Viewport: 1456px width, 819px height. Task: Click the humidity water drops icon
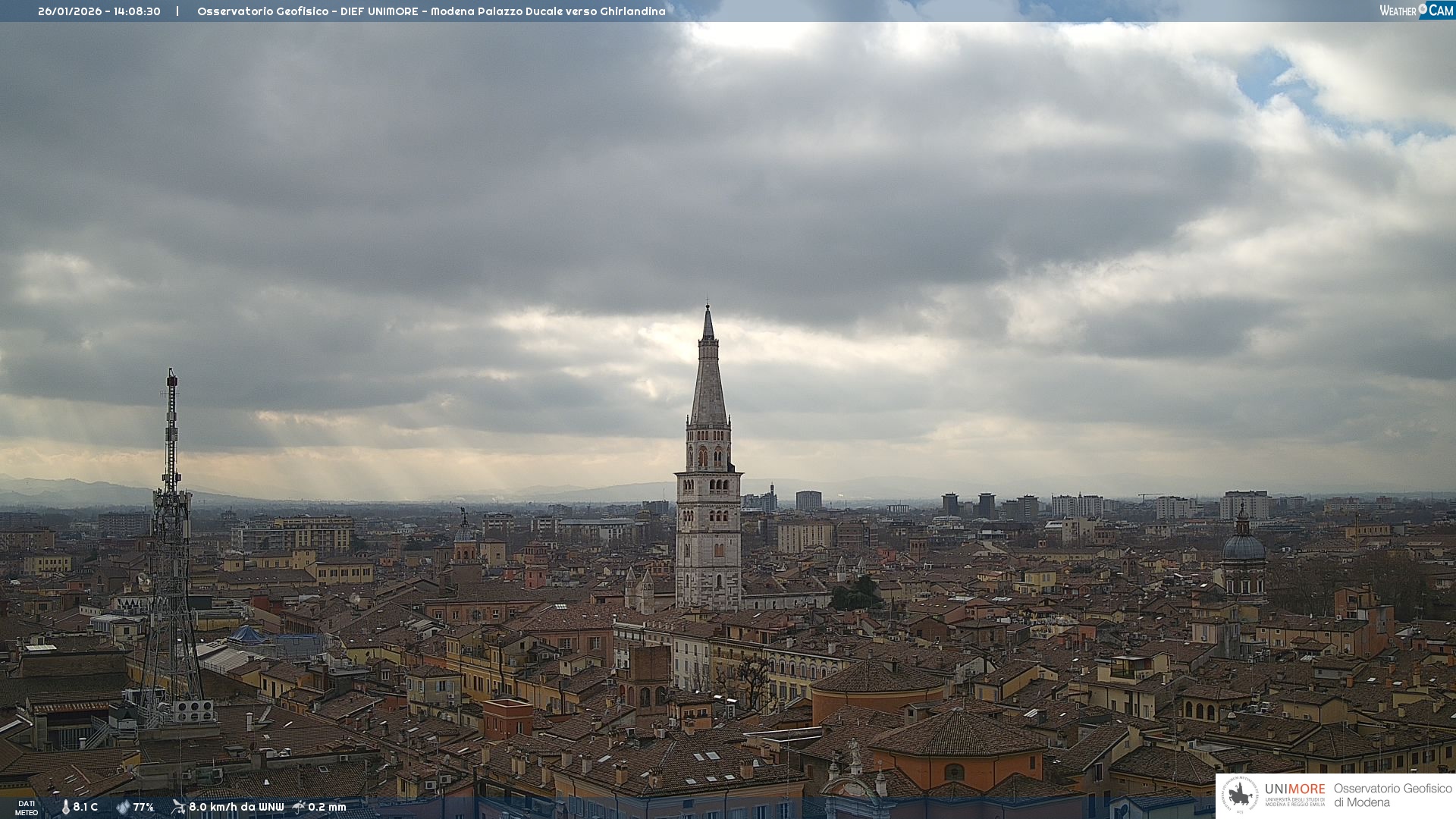pyautogui.click(x=123, y=807)
